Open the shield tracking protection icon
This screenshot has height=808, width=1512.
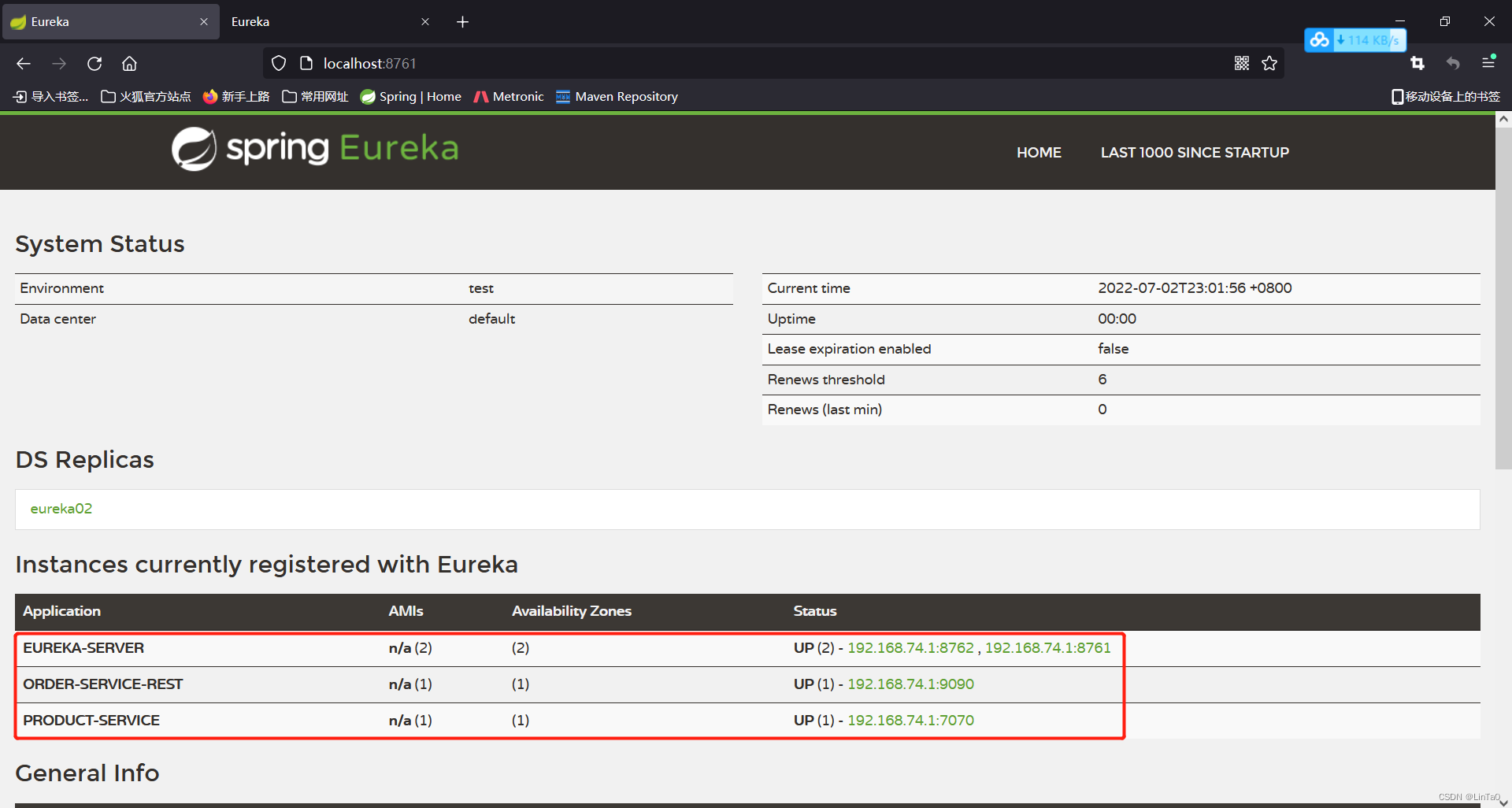click(x=279, y=64)
